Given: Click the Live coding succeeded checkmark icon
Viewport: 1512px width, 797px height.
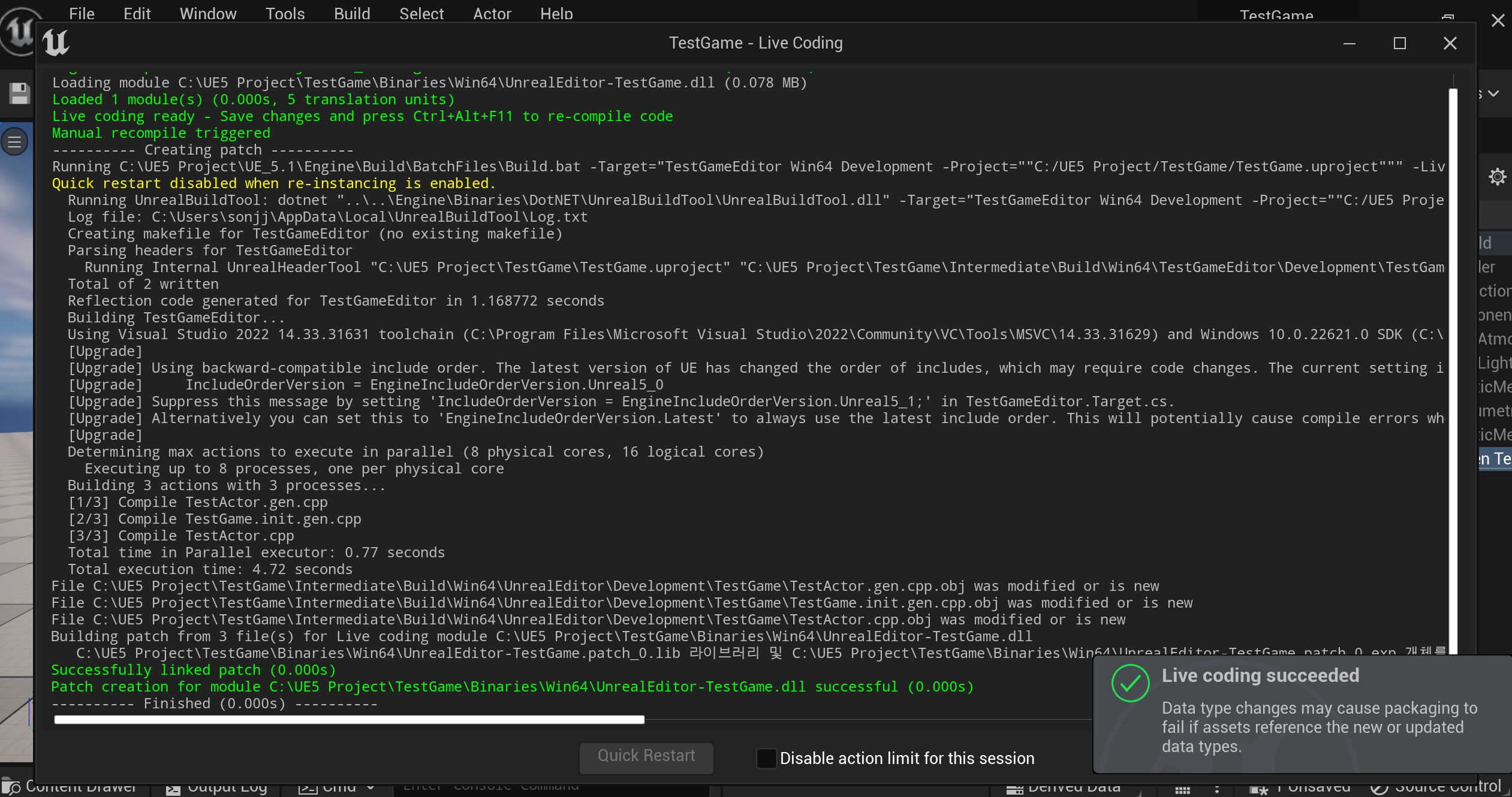Looking at the screenshot, I should [x=1130, y=683].
